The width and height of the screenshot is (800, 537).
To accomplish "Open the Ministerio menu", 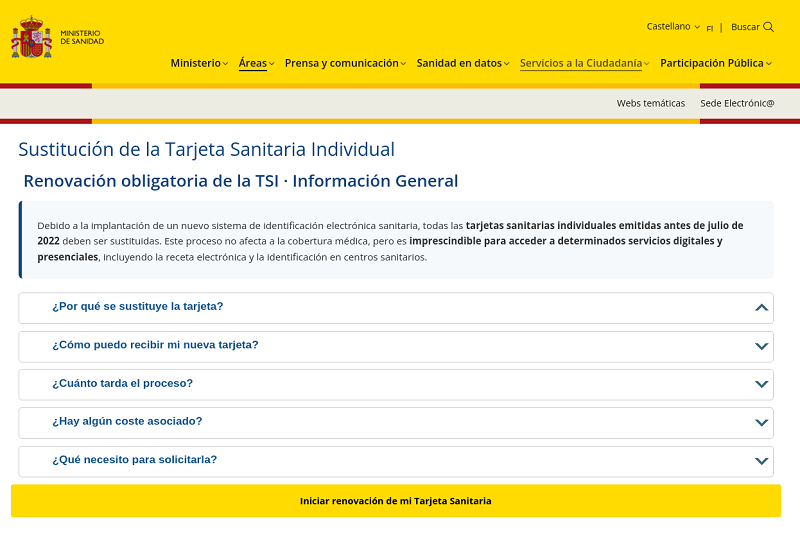I will click(199, 63).
